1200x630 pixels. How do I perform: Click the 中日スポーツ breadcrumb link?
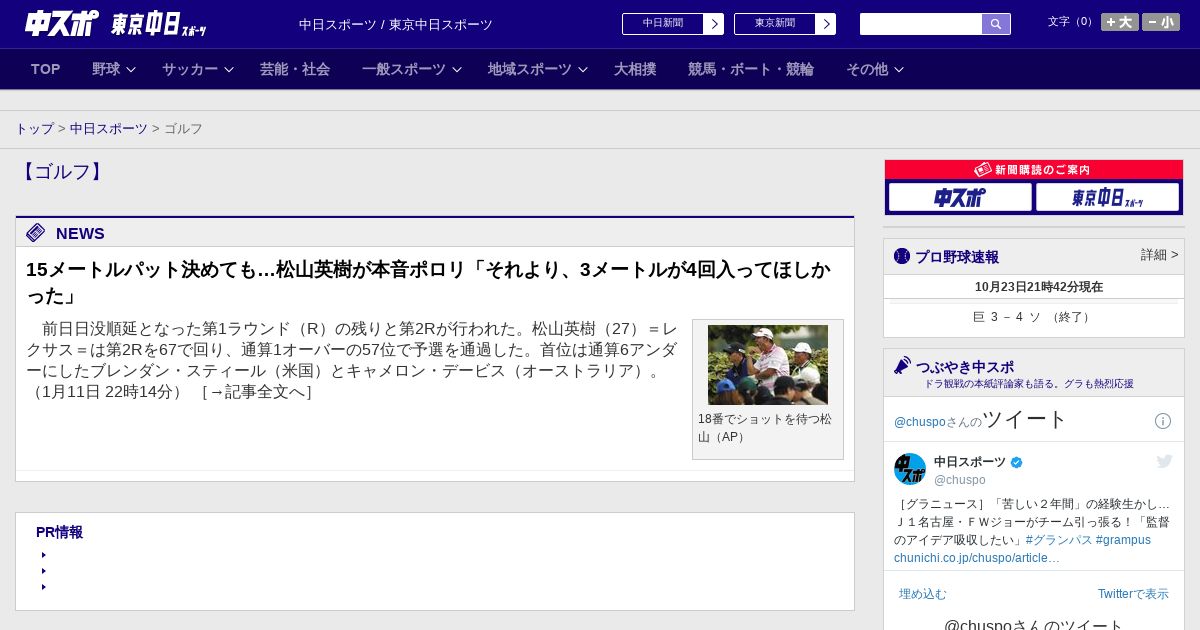[109, 129]
